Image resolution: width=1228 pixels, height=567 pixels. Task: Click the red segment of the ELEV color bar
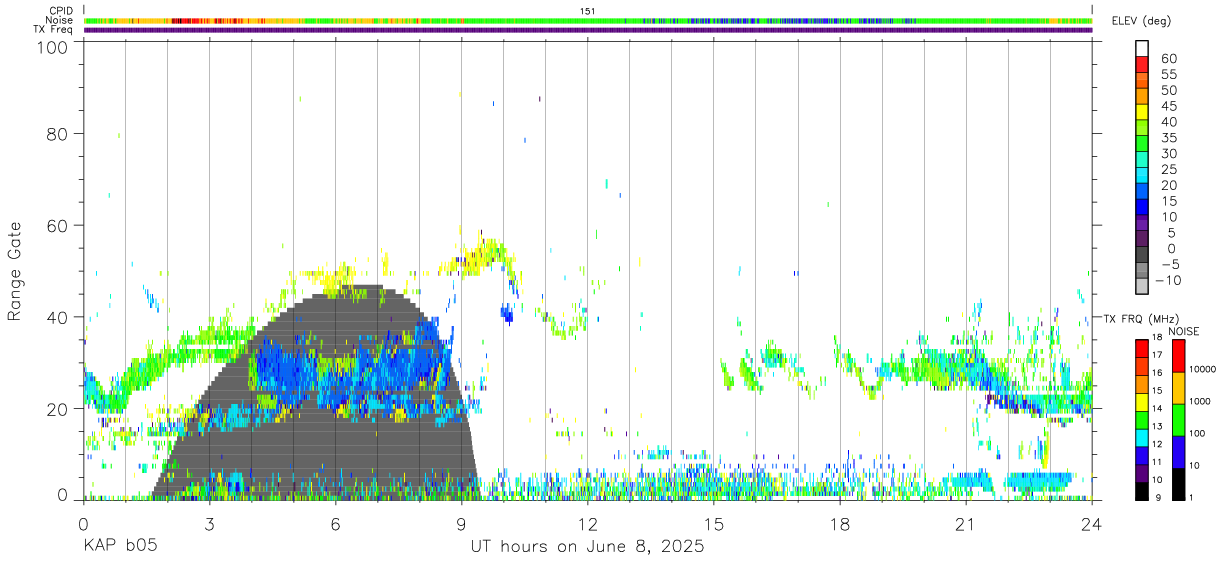pos(1142,64)
